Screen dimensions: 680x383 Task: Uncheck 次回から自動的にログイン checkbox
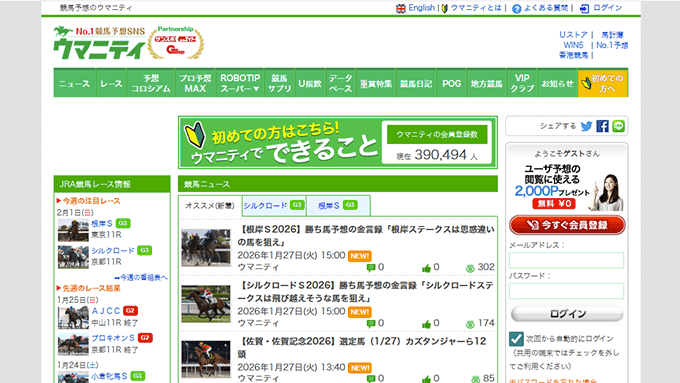click(516, 339)
